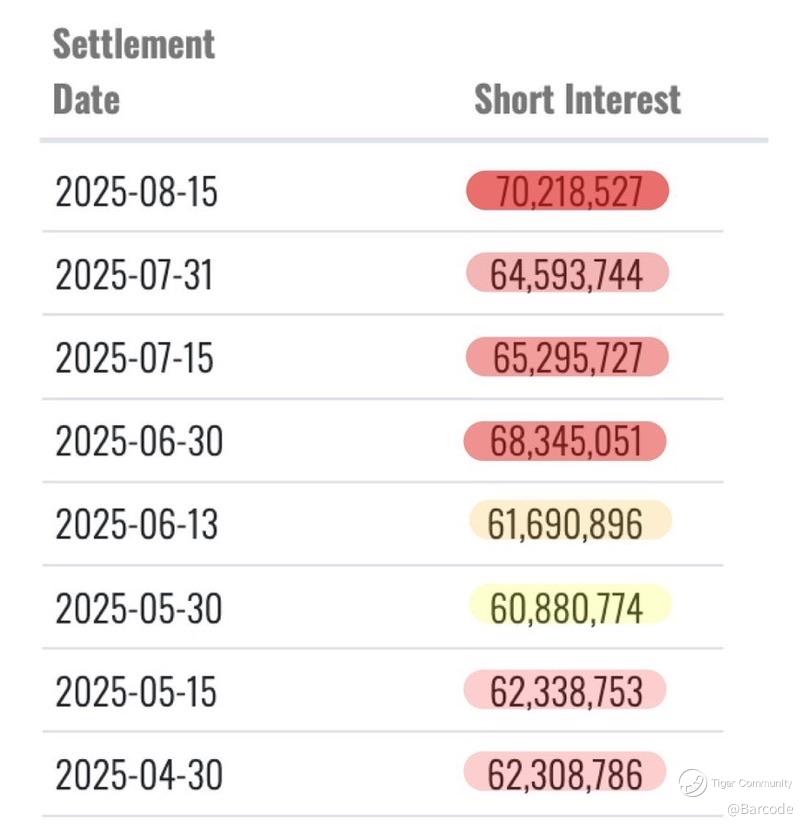
Task: Select the 2025-06-13 settlement date
Action: [x=136, y=524]
